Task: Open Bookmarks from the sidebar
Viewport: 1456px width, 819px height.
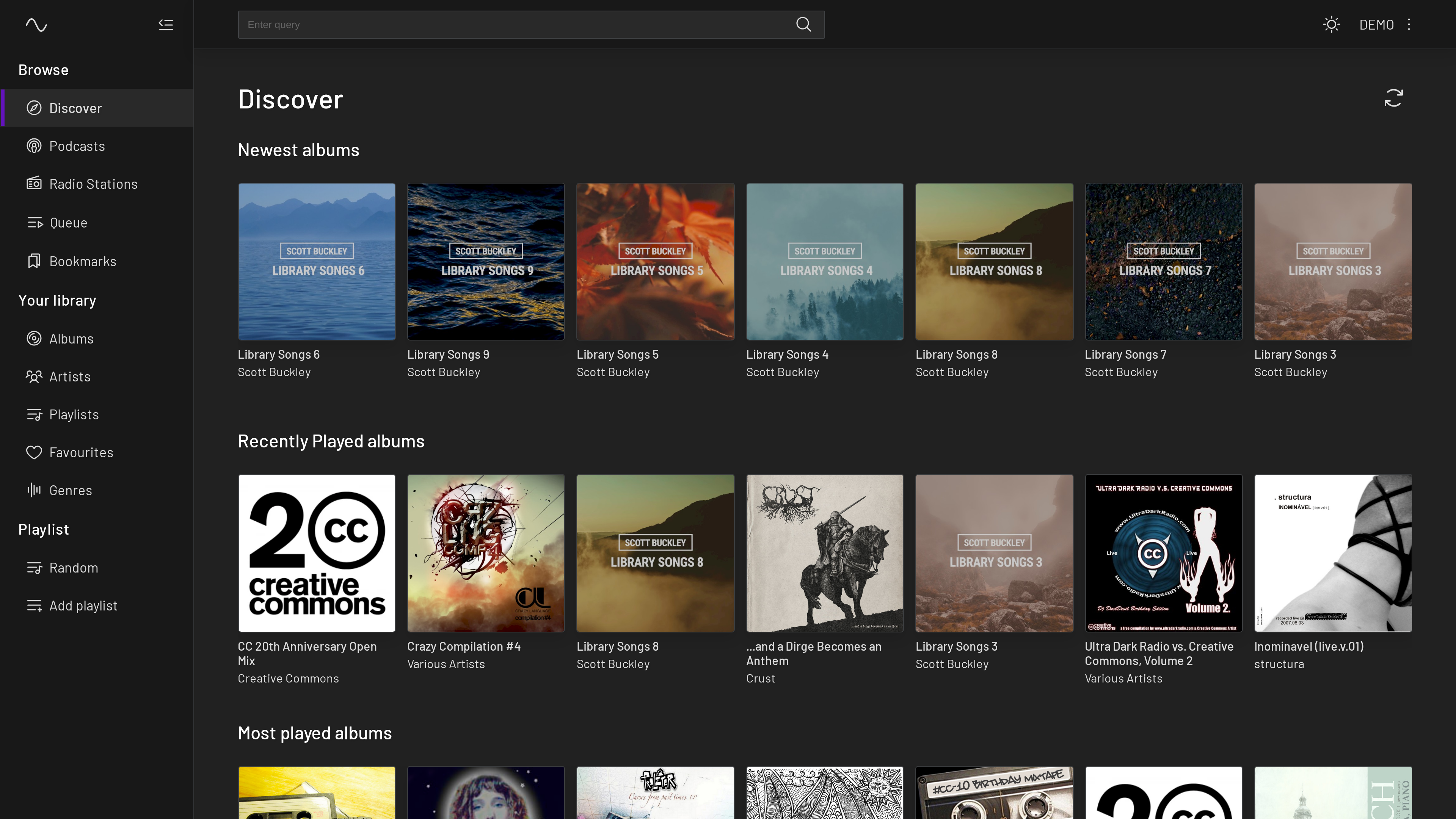Action: point(83,262)
